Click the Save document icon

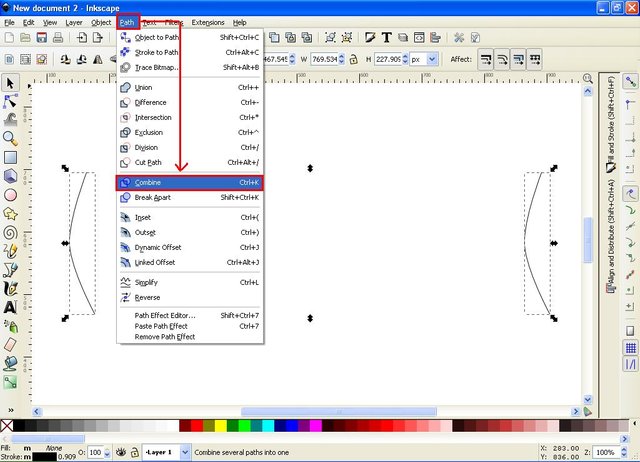42,38
